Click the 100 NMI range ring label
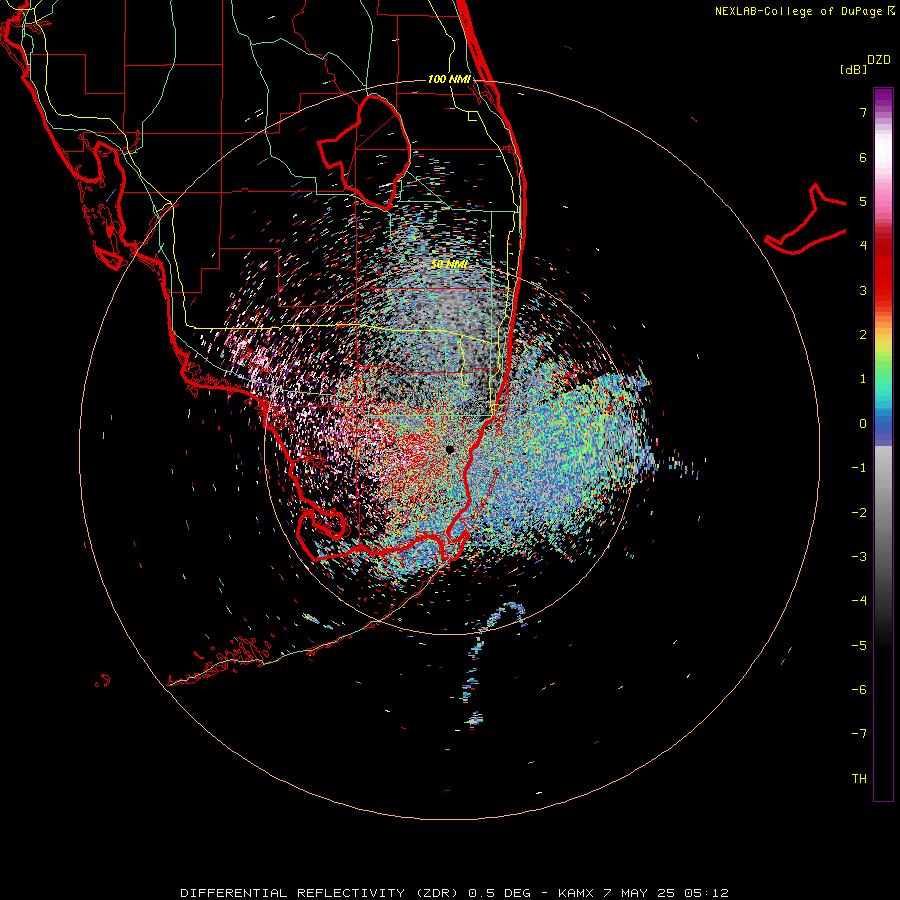This screenshot has height=900, width=900. coord(449,79)
